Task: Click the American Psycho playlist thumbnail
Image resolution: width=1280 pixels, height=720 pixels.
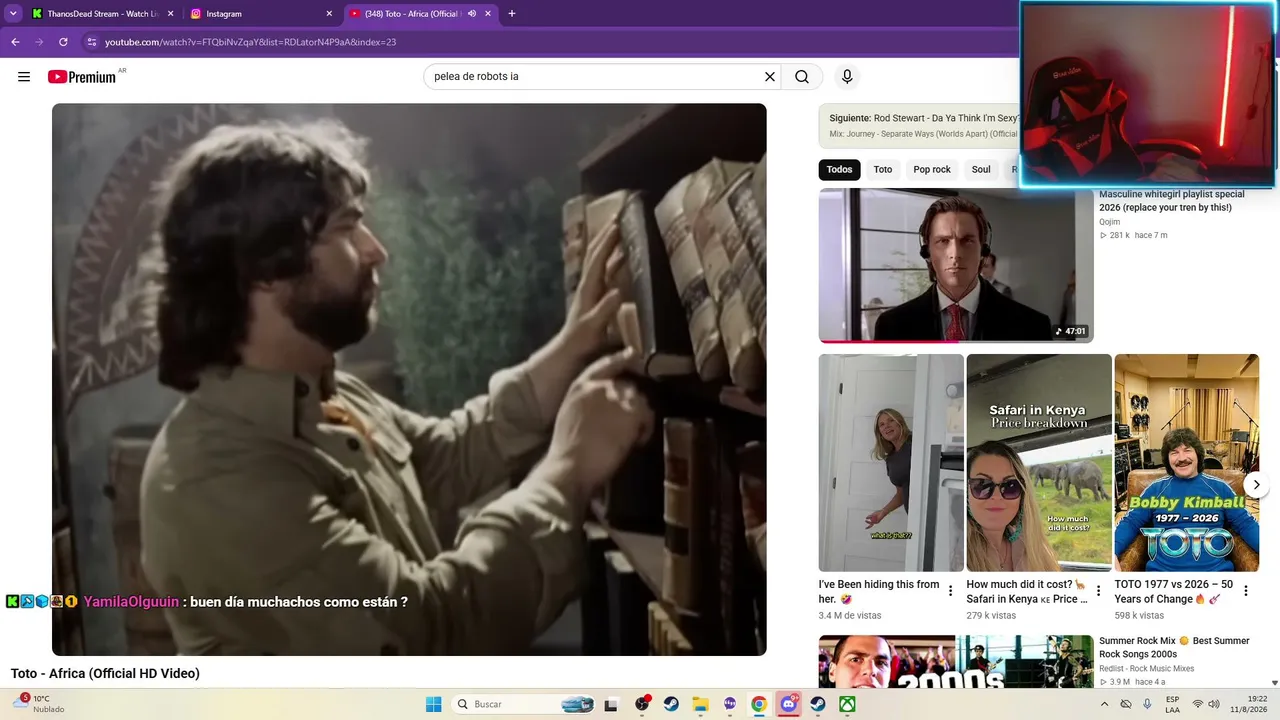Action: tap(956, 265)
